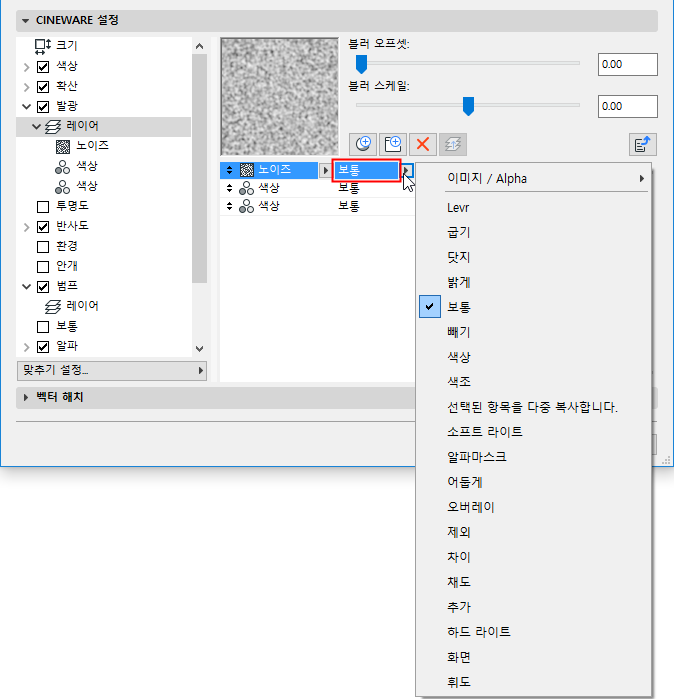
Task: Enable the 안개 checkbox
Action: [43, 267]
